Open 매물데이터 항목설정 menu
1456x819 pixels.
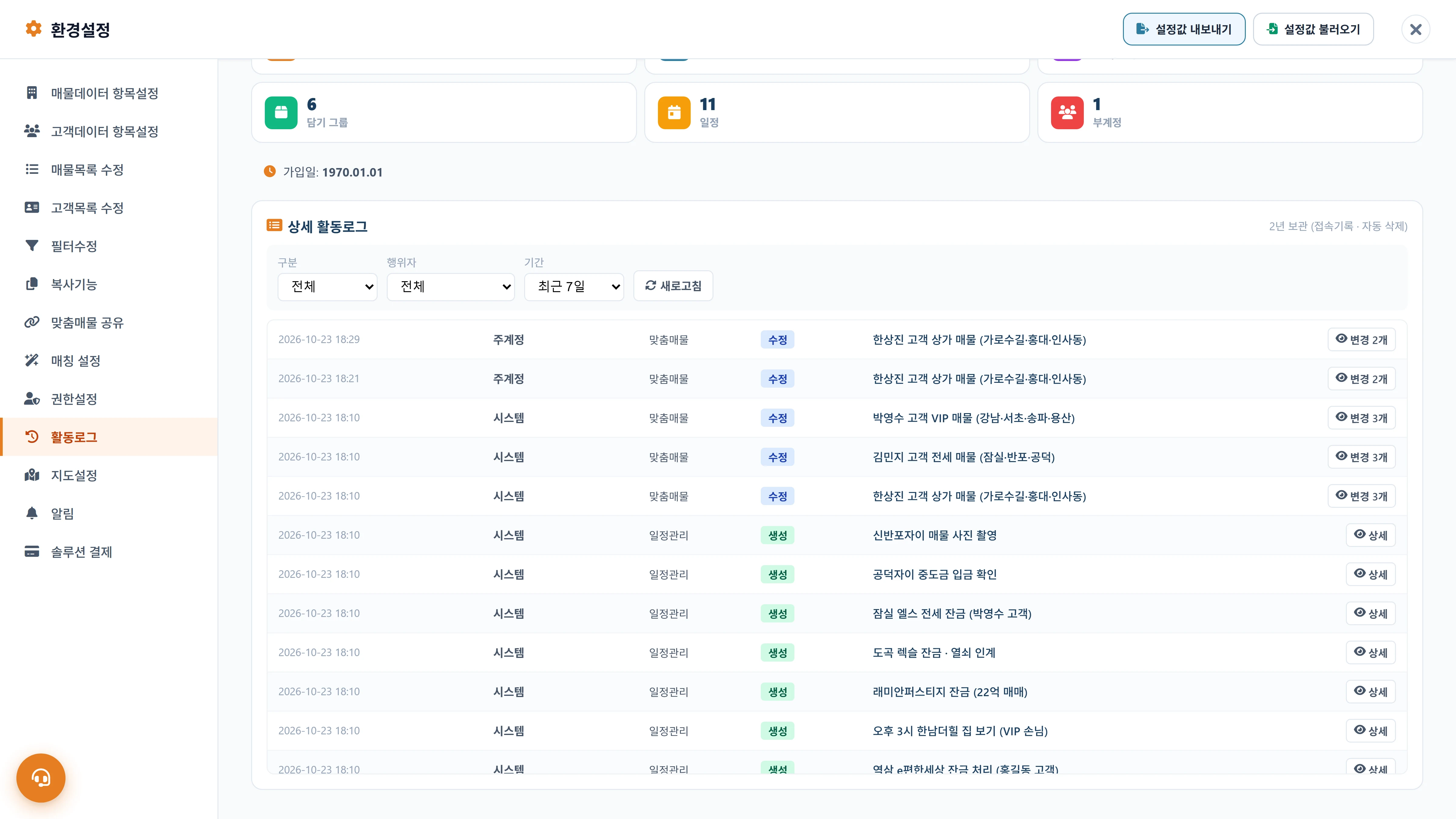click(x=109, y=93)
